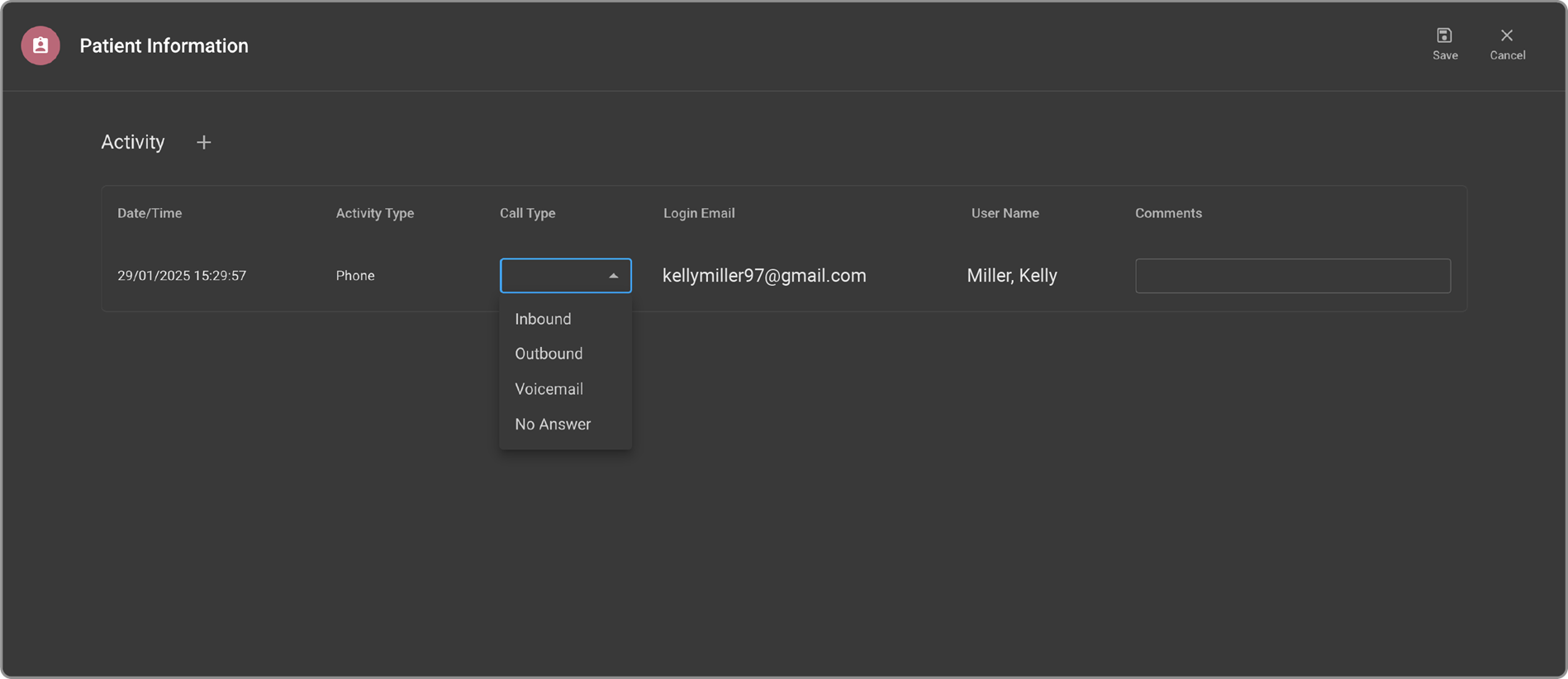Click the Call Type column header

(527, 213)
